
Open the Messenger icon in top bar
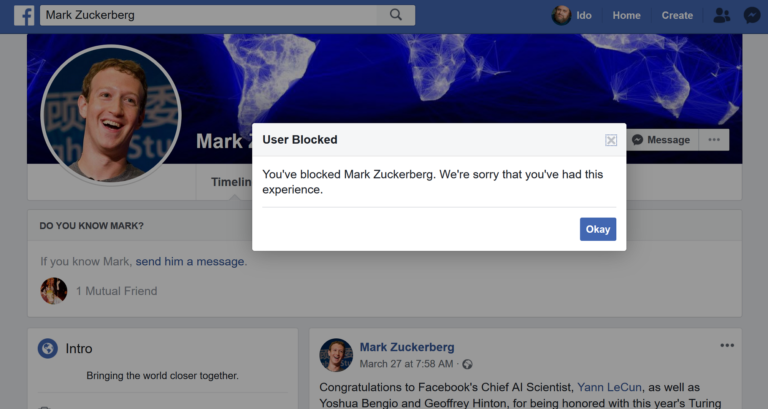[x=752, y=15]
